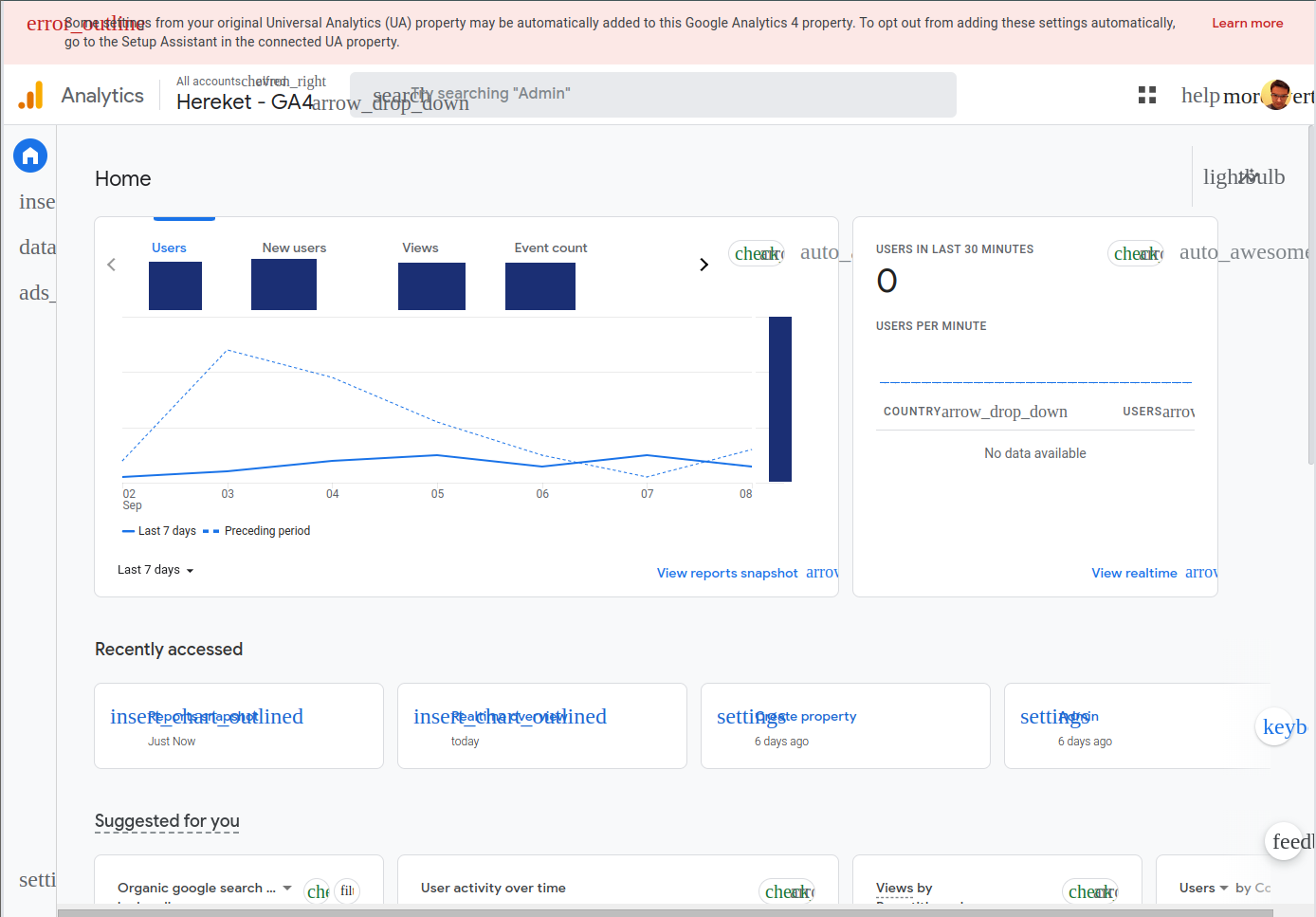Click the horizontal scrollbar at page bottom

[665, 913]
